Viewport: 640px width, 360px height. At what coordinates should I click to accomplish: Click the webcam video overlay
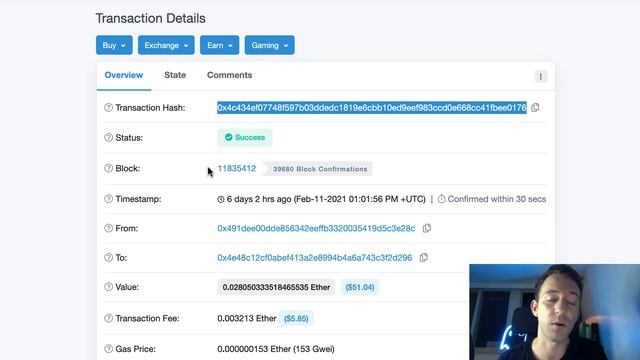point(555,312)
